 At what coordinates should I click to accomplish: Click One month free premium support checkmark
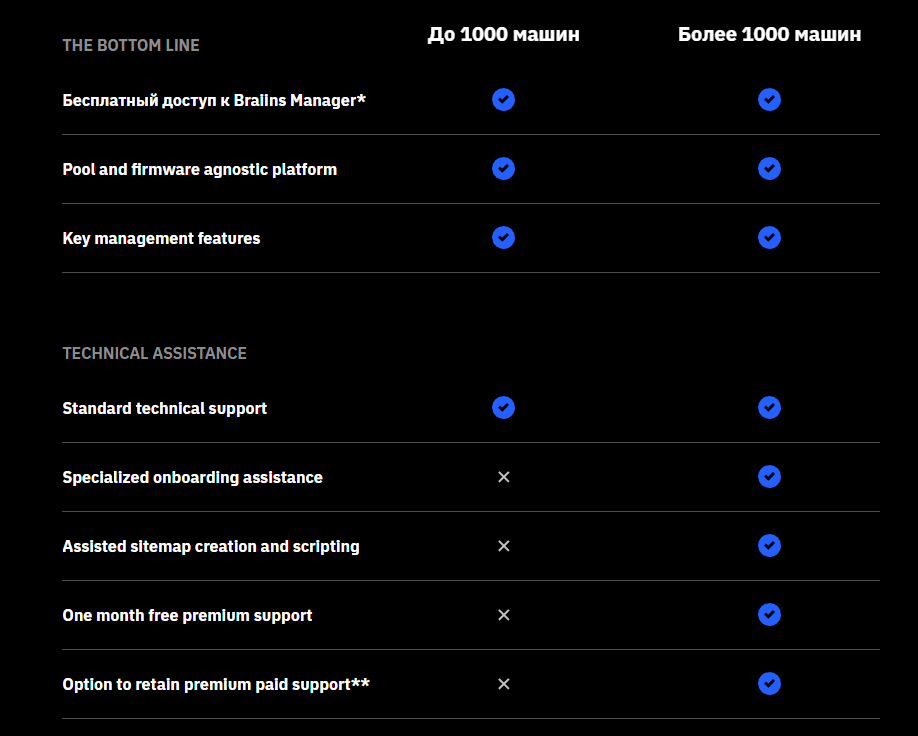tap(769, 615)
